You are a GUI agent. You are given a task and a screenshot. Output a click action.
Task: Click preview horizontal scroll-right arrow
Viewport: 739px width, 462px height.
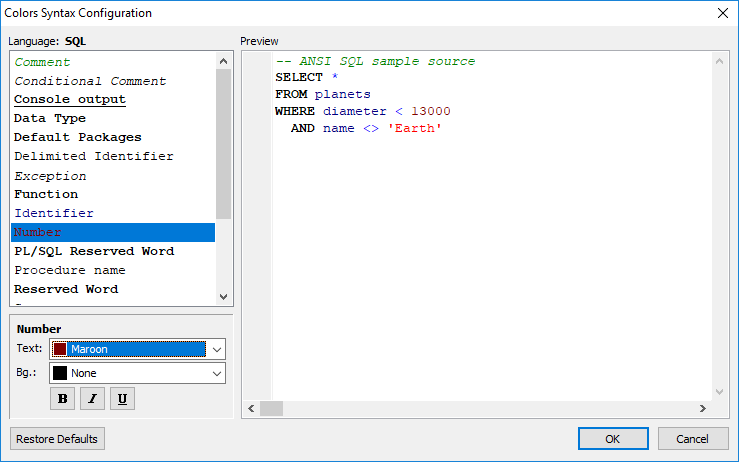(703, 408)
